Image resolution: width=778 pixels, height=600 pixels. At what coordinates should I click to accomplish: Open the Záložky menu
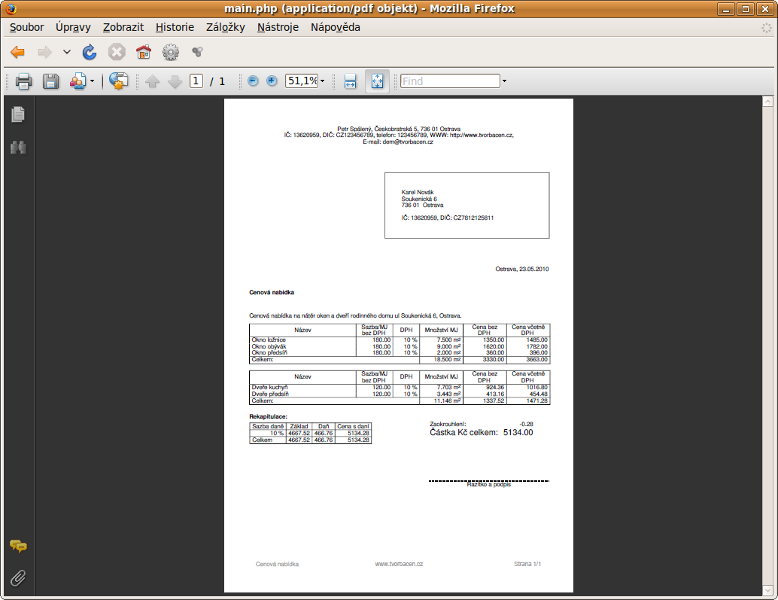(x=225, y=27)
